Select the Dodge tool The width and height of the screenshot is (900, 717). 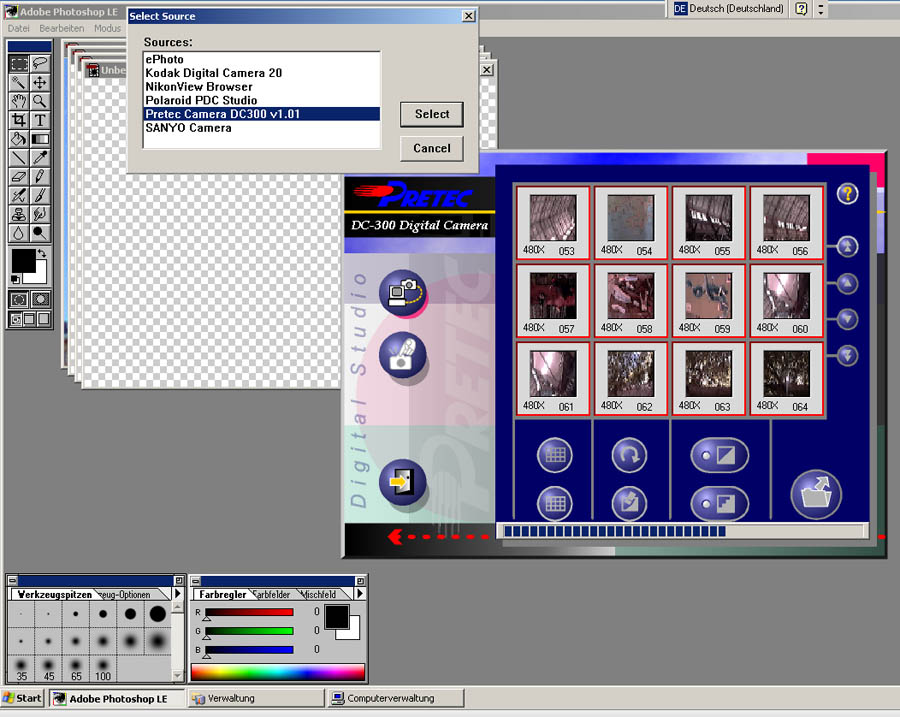tap(40, 233)
